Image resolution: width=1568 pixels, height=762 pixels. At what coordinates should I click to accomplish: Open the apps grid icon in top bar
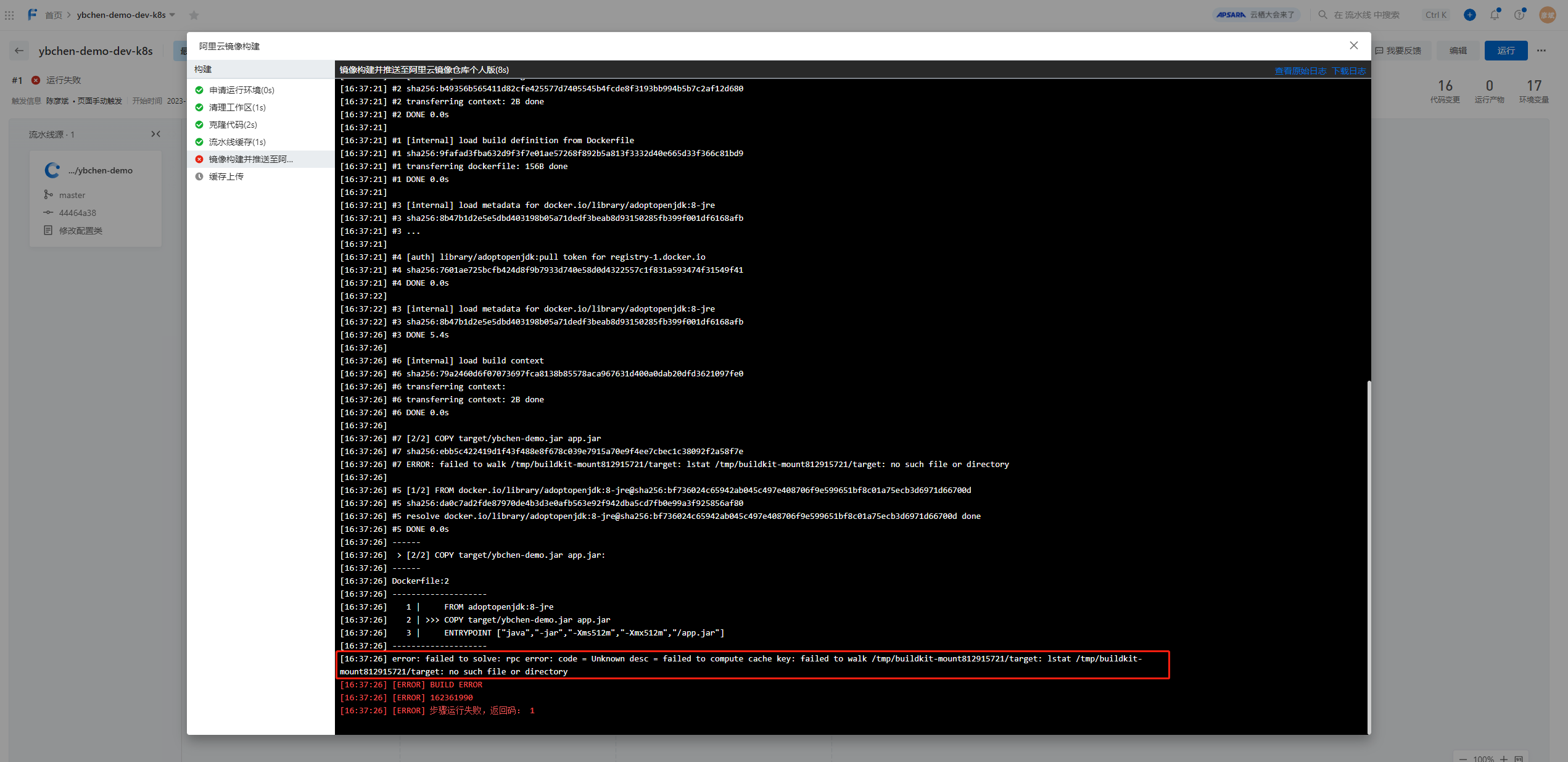pos(9,15)
